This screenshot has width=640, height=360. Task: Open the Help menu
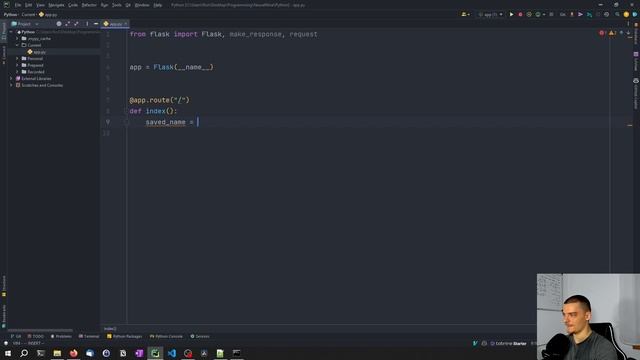point(158,5)
